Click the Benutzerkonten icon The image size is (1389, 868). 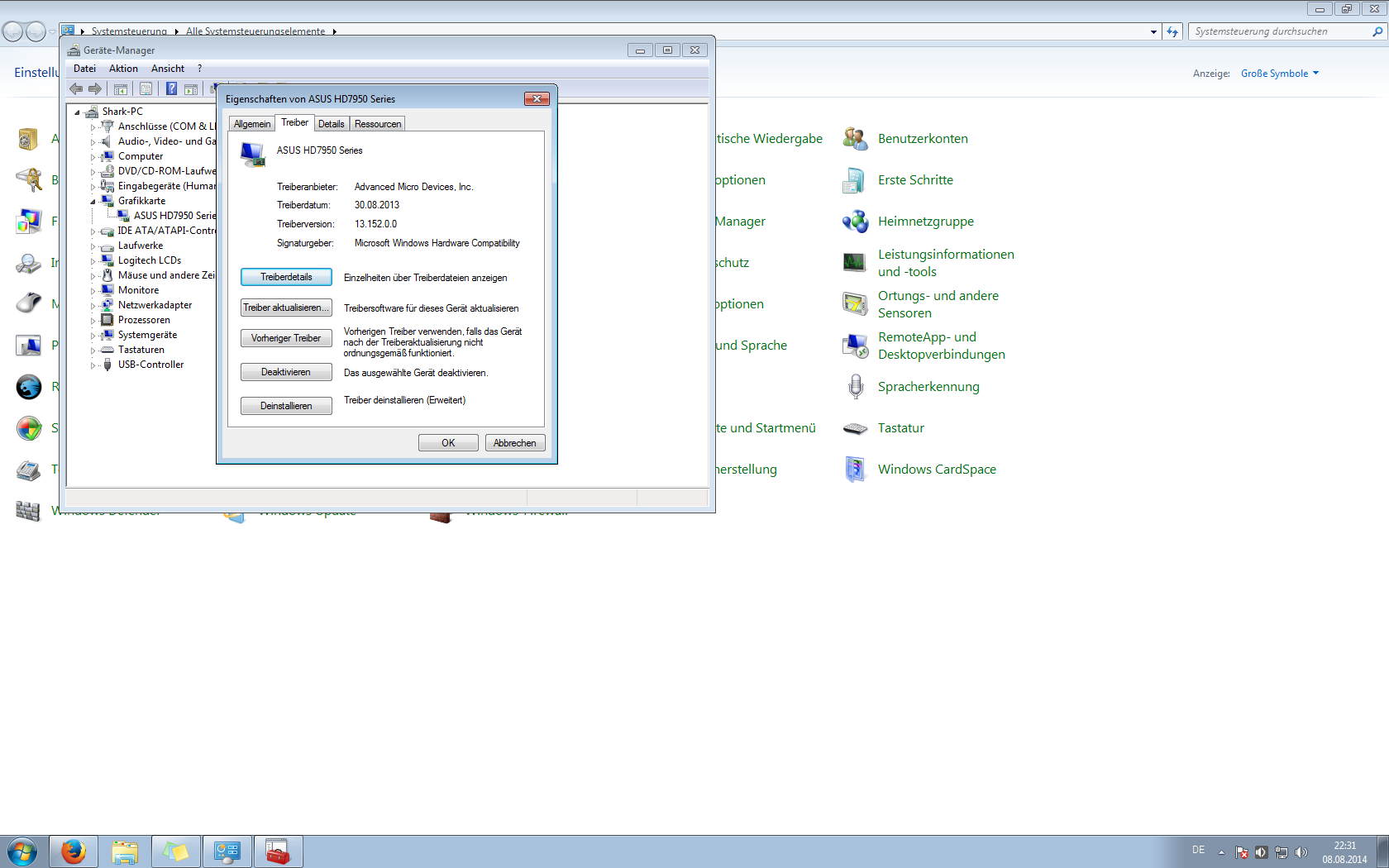pyautogui.click(x=855, y=139)
